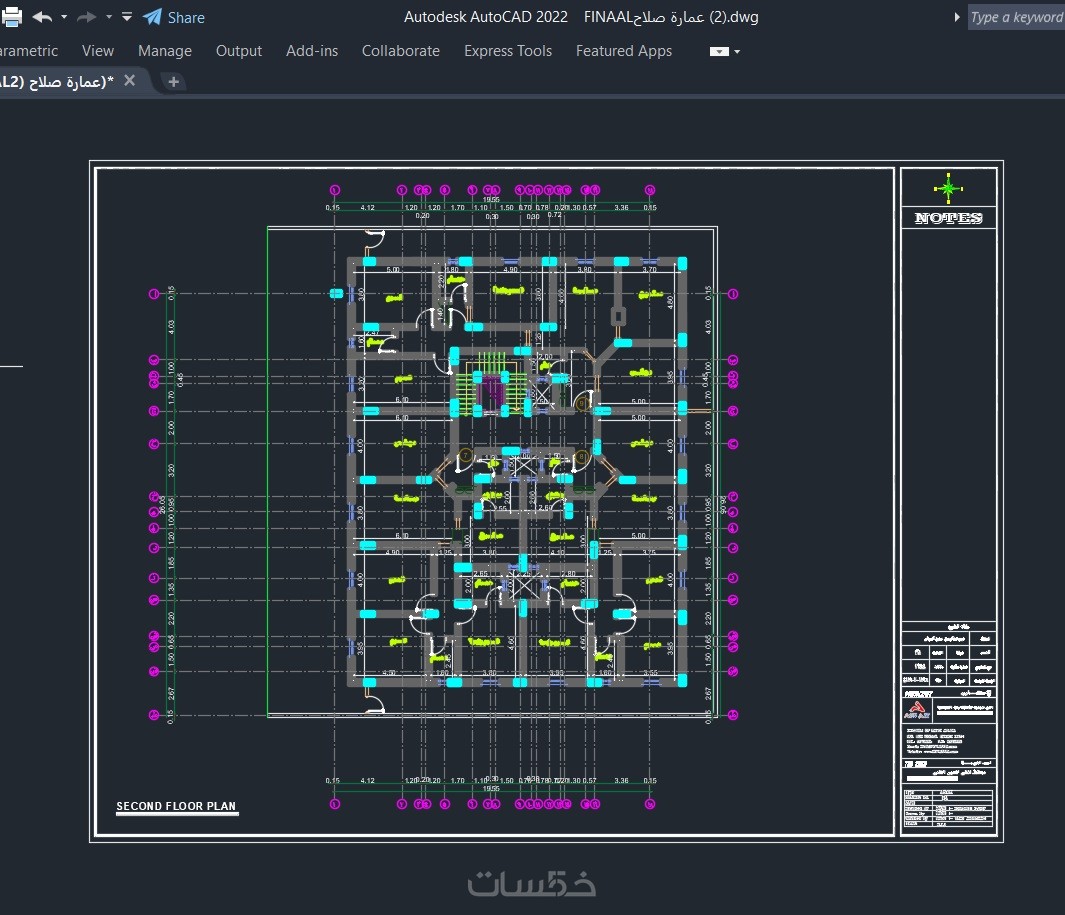This screenshot has height=915, width=1065.
Task: Select the SECOND FLOOR PLAN title text
Action: point(176,806)
